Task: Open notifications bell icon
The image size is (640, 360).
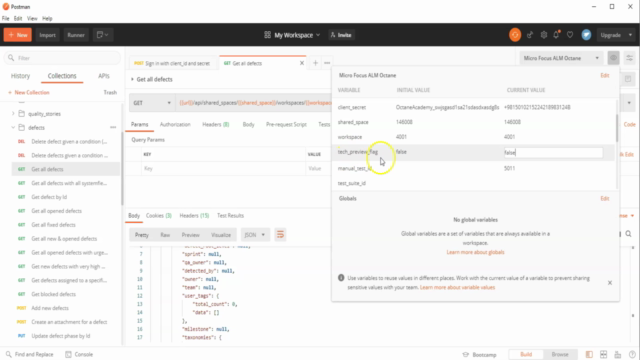Action: (x=556, y=35)
